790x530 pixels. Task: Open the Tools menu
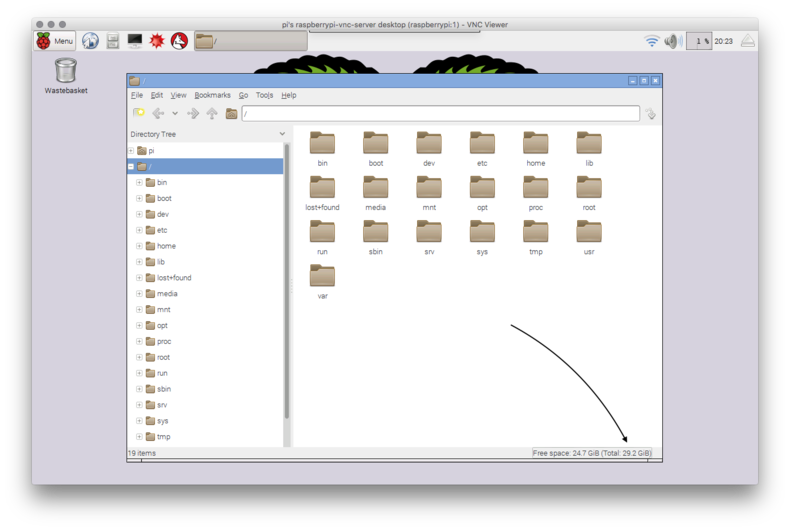[264, 95]
